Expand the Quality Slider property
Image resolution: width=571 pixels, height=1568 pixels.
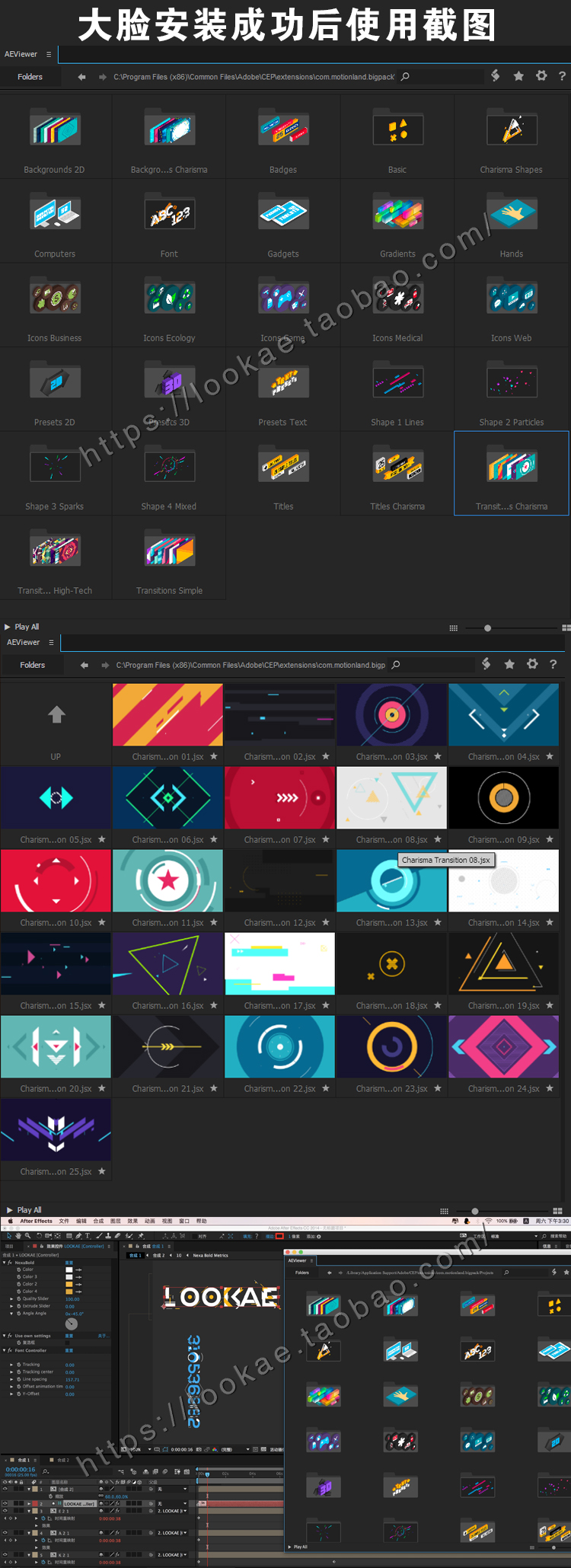click(x=11, y=1298)
